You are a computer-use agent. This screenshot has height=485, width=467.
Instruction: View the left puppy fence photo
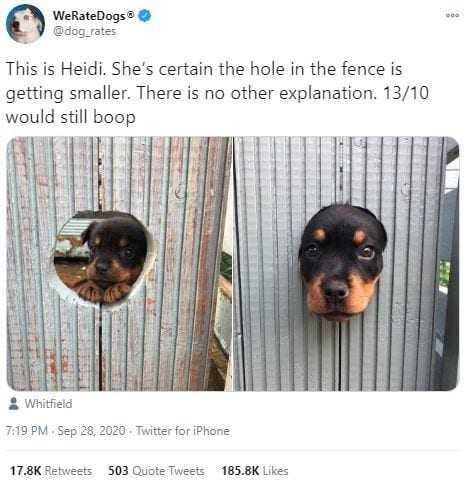pos(119,264)
